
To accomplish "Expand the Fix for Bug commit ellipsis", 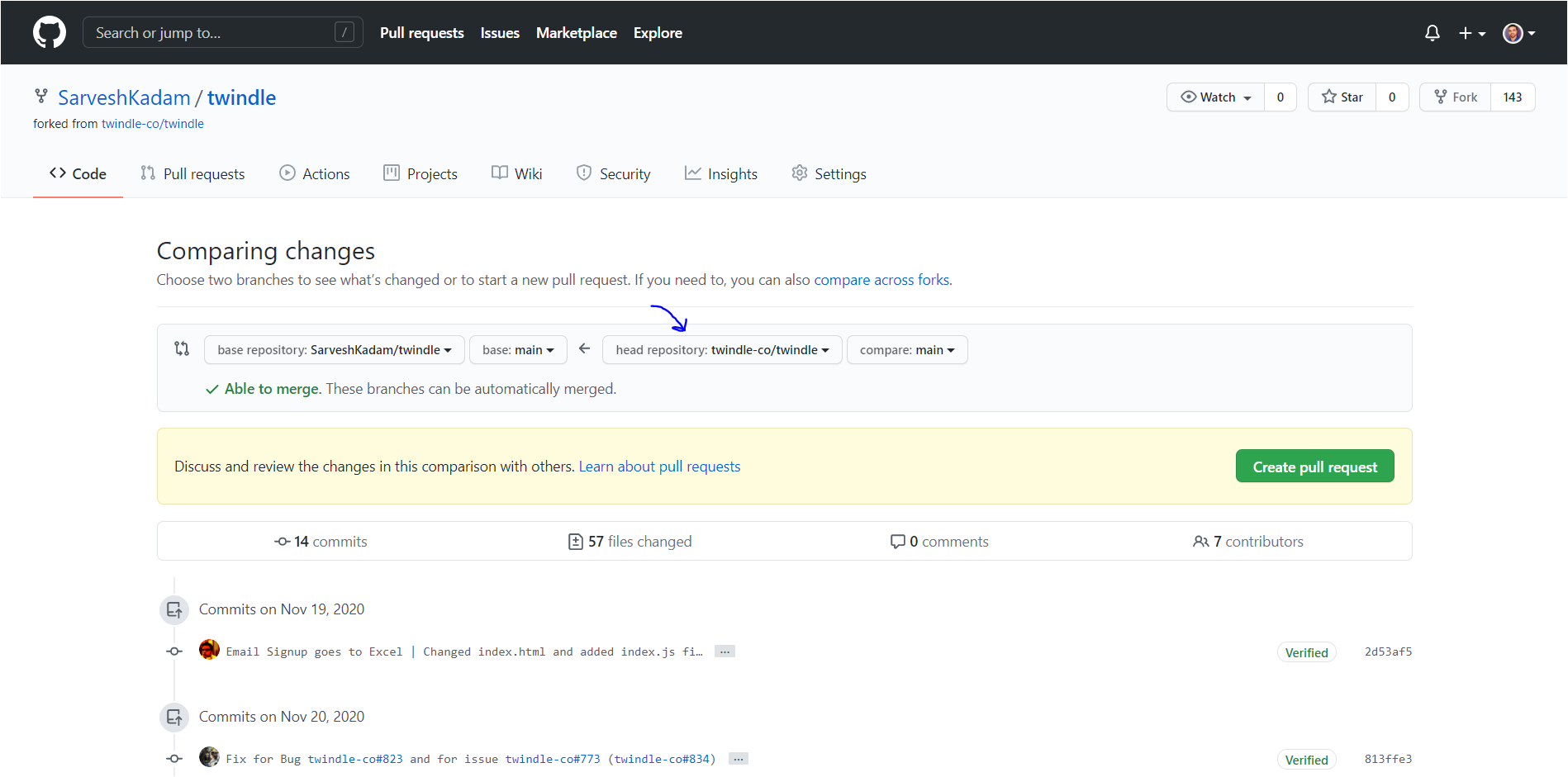I will pos(739,759).
